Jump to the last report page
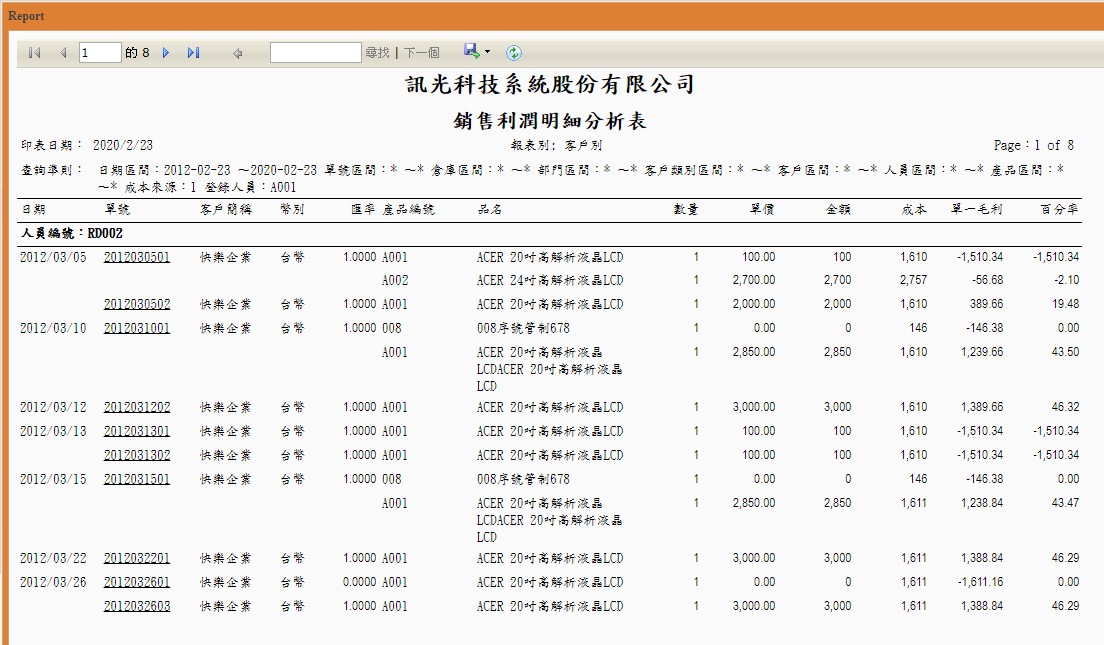The image size is (1104, 645). click(194, 53)
